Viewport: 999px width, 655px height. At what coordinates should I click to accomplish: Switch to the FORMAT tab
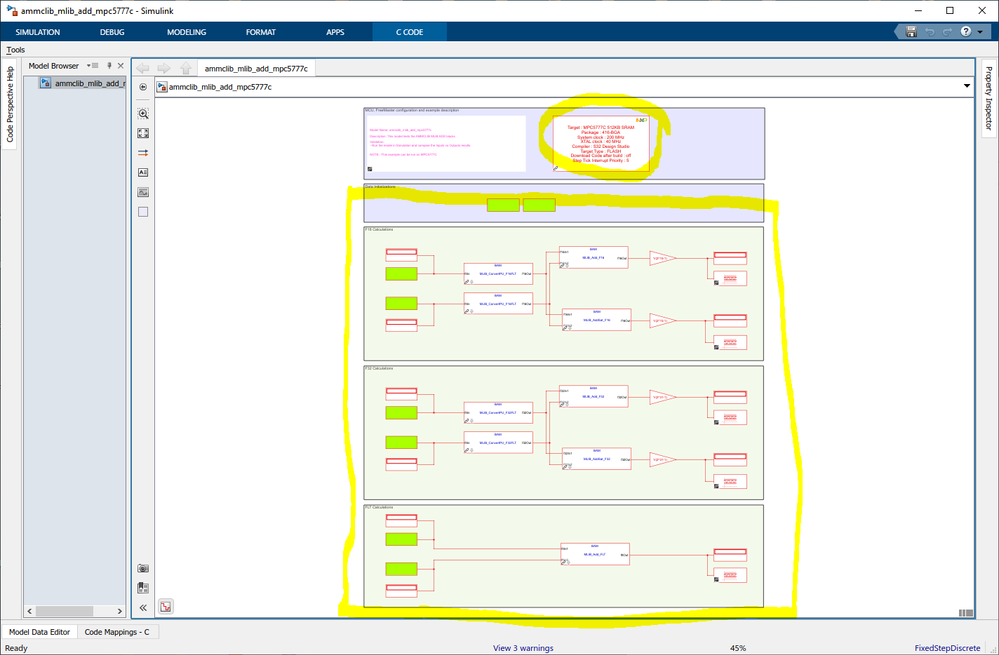coord(261,32)
